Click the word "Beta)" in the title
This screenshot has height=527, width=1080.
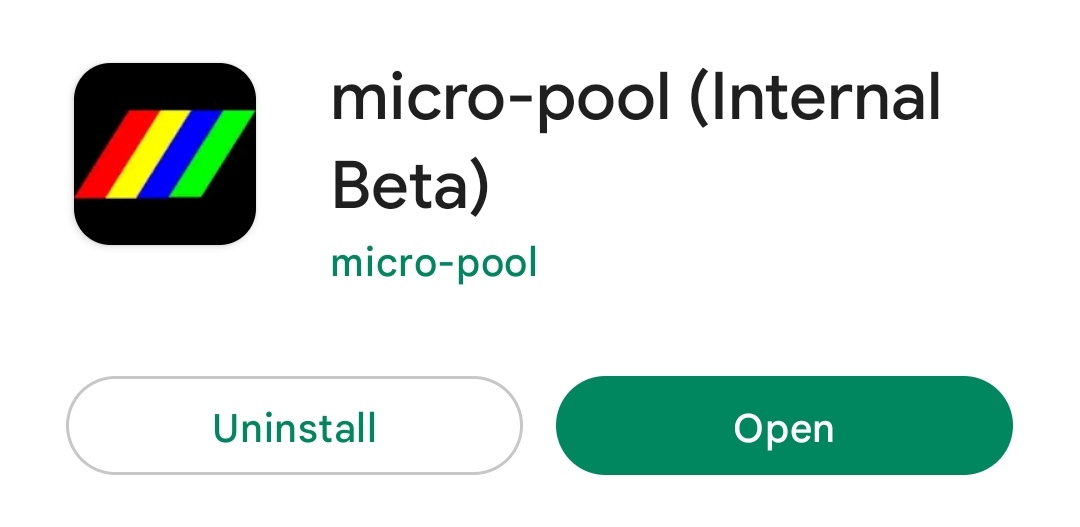tap(409, 188)
